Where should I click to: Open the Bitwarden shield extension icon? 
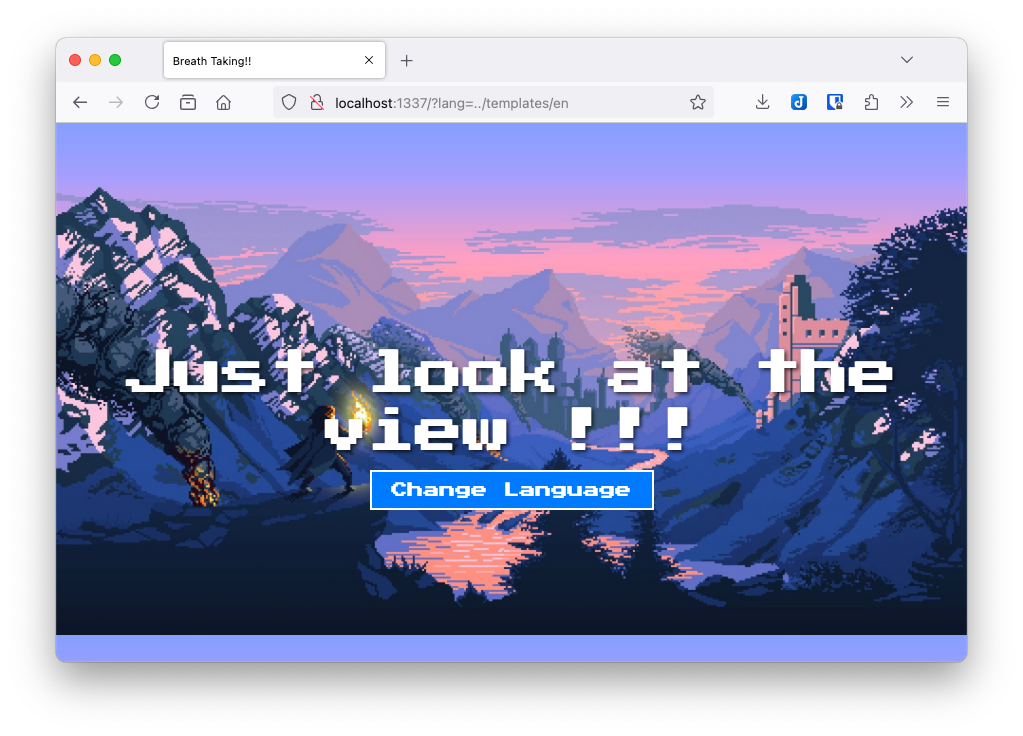point(834,102)
